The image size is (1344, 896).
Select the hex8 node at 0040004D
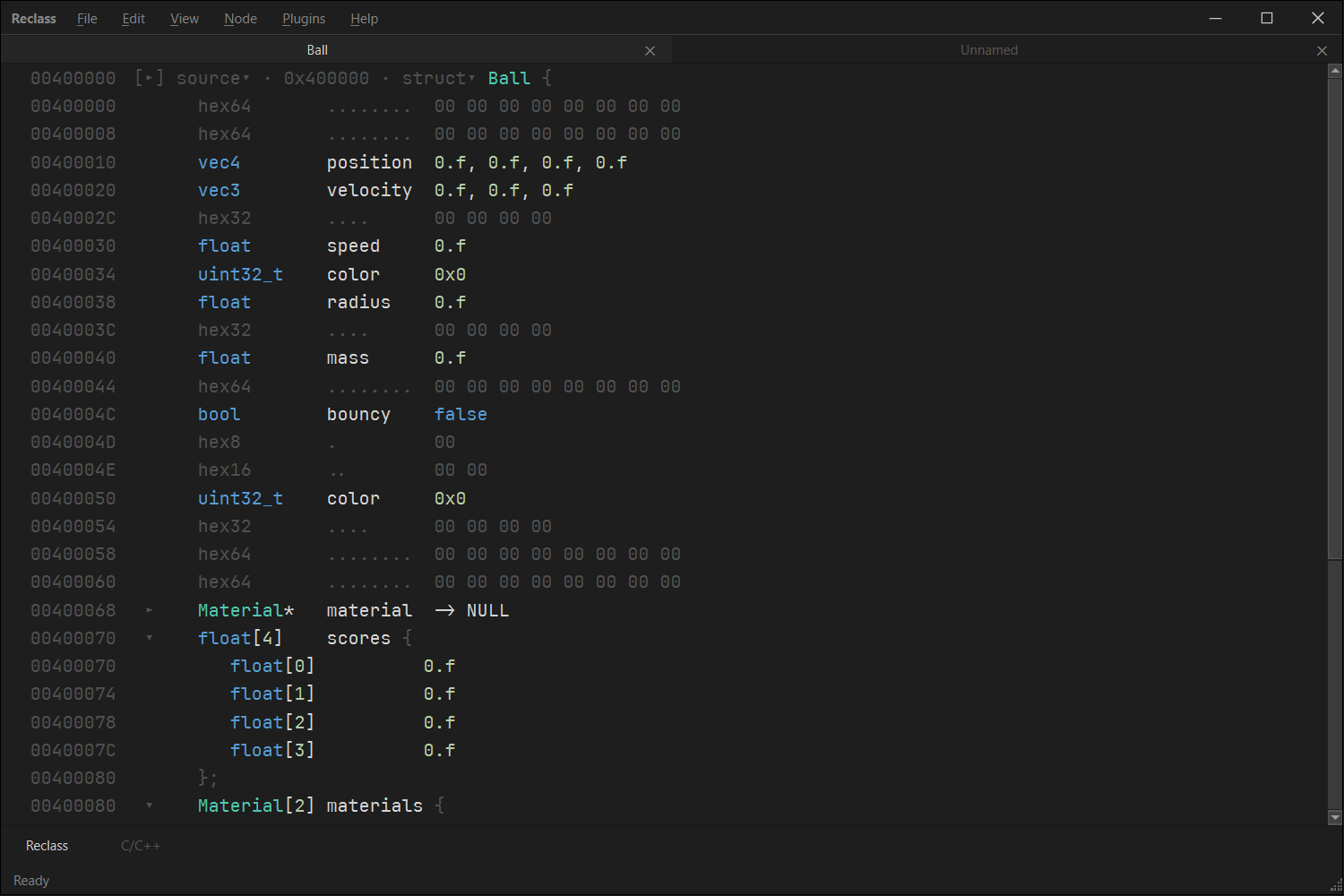pos(219,442)
